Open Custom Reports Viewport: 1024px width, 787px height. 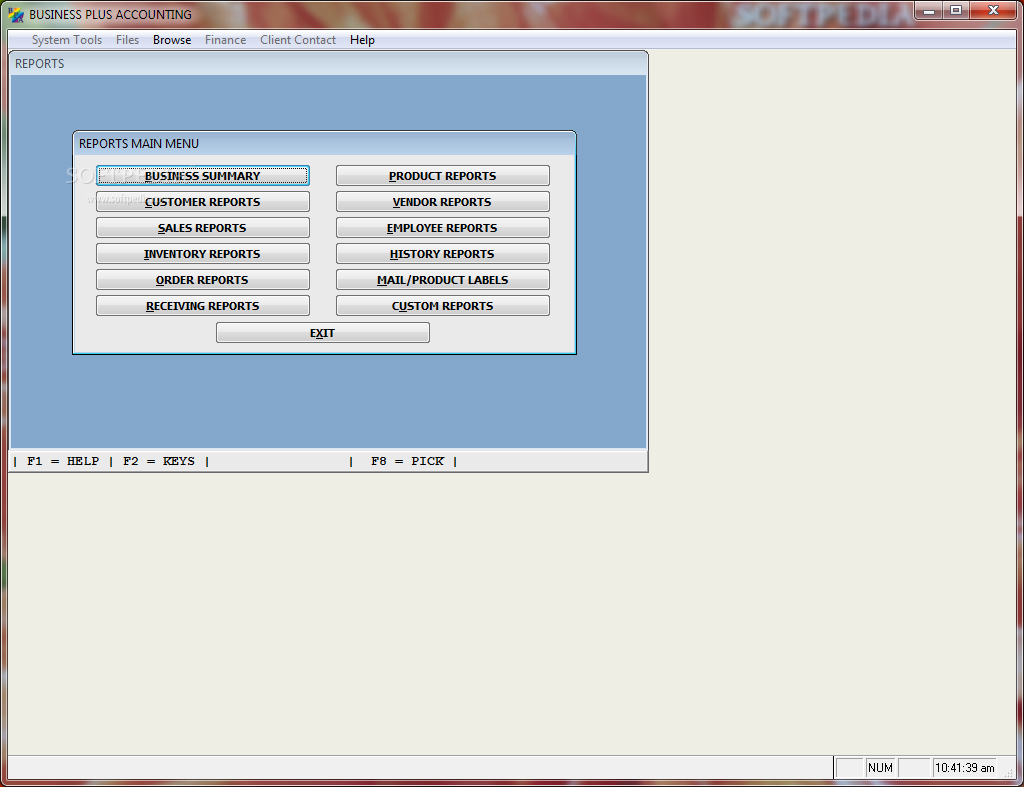tap(443, 306)
